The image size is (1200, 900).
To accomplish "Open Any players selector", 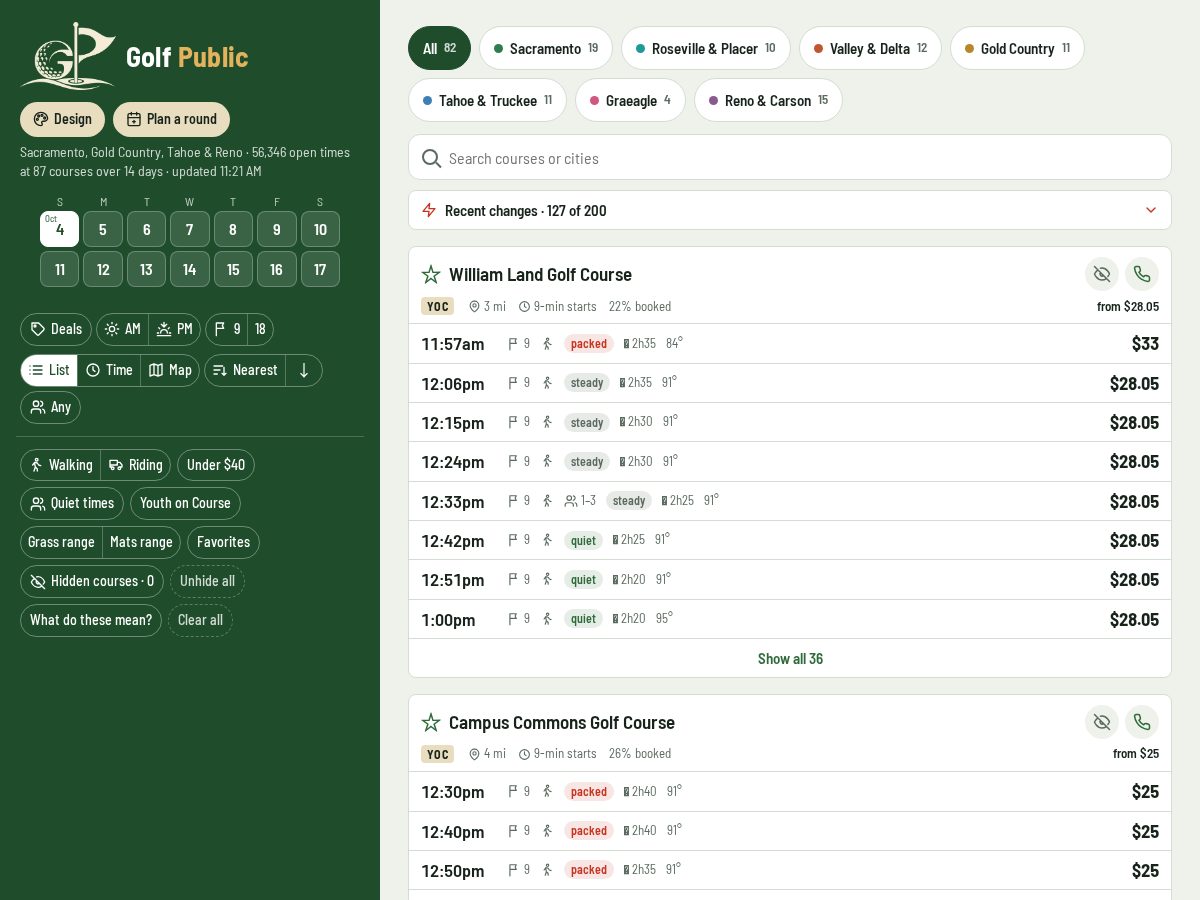I will [50, 407].
